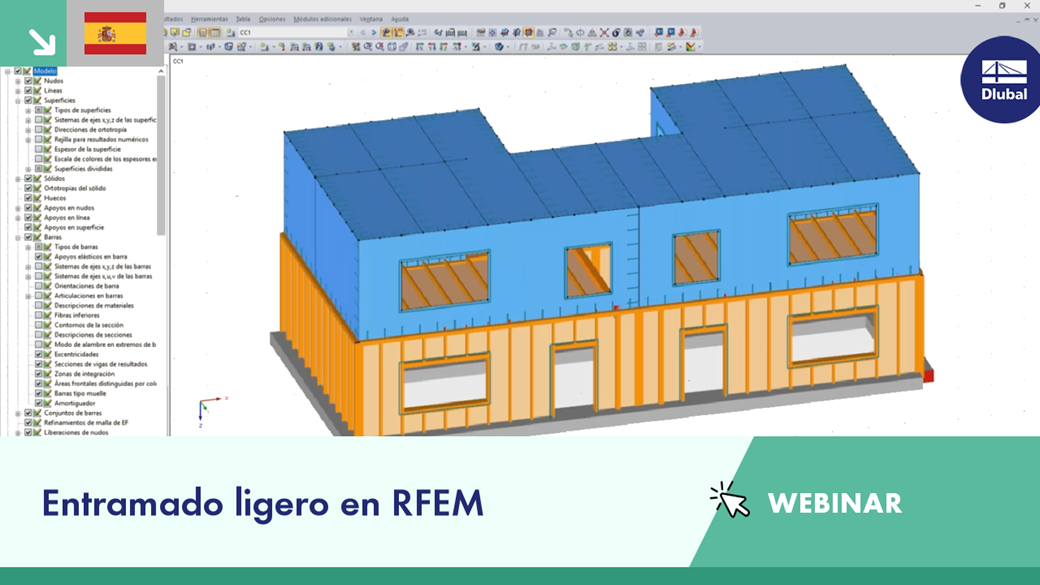Click the yellow four-squares icon in lower toolbar
The image size is (1040, 585).
click(612, 47)
